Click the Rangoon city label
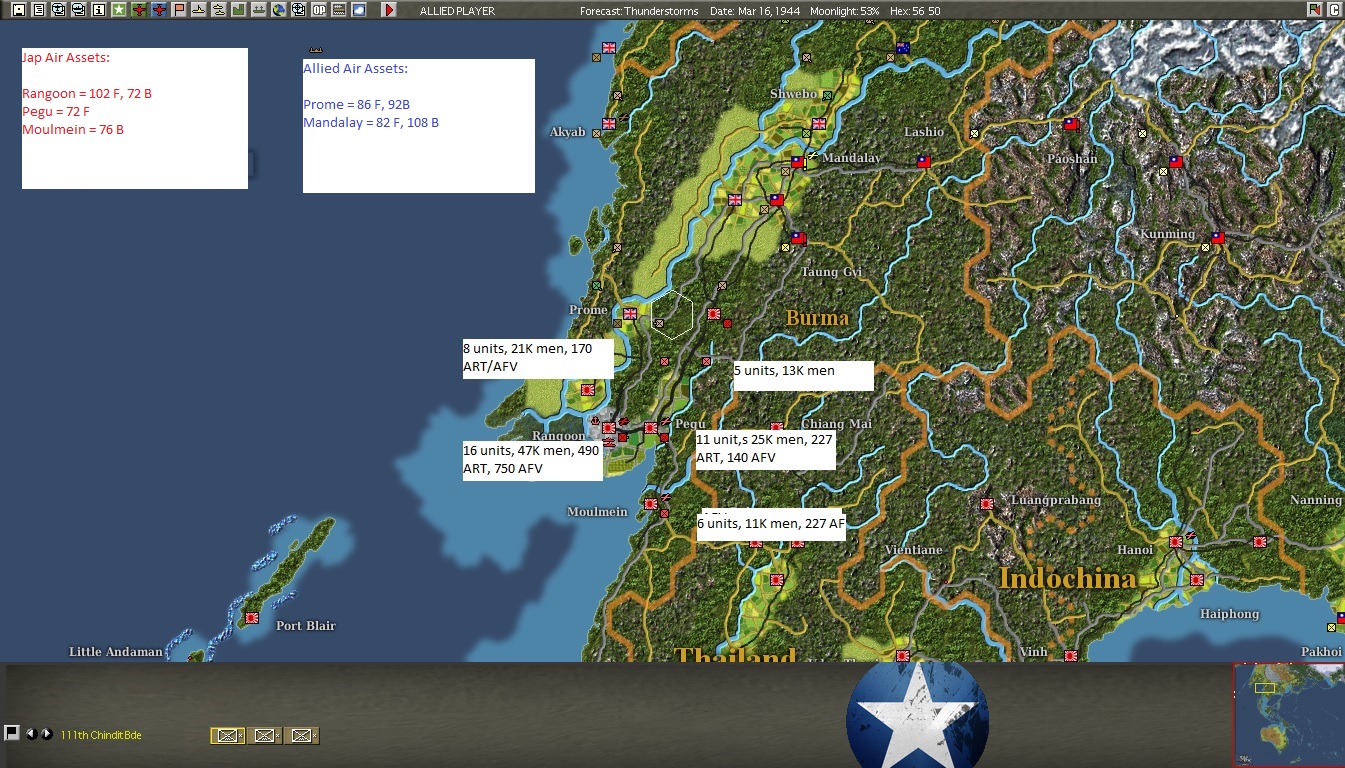The height and width of the screenshot is (768, 1345). point(558,436)
